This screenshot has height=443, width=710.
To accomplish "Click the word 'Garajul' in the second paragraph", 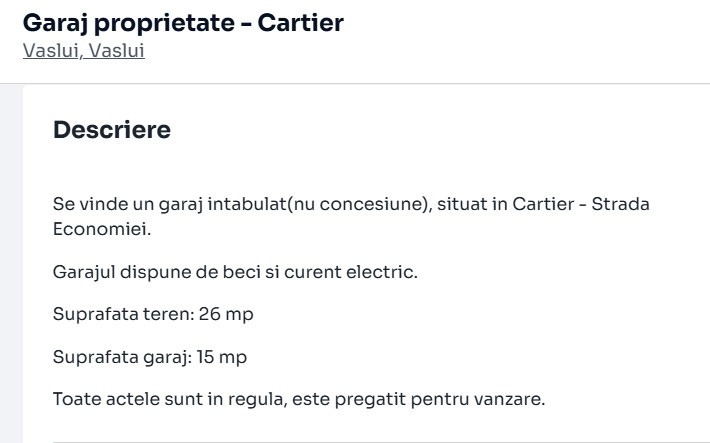I will (x=84, y=272).
